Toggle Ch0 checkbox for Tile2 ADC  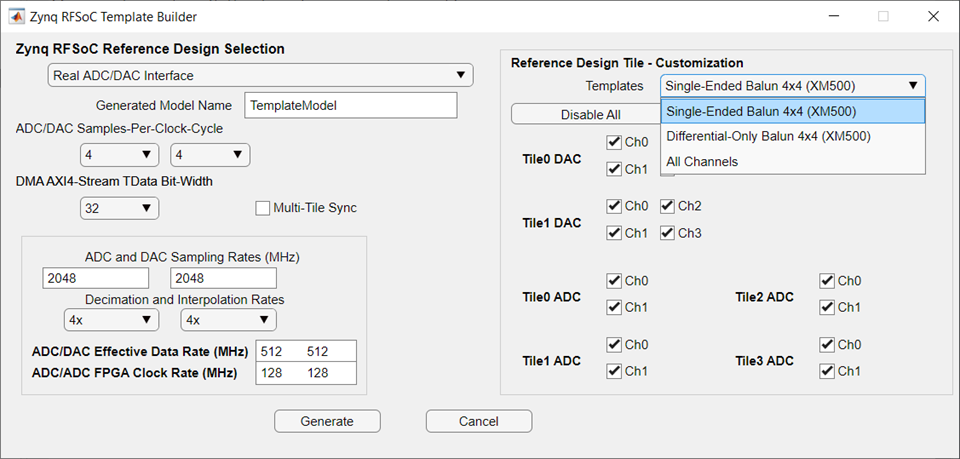tap(827, 282)
